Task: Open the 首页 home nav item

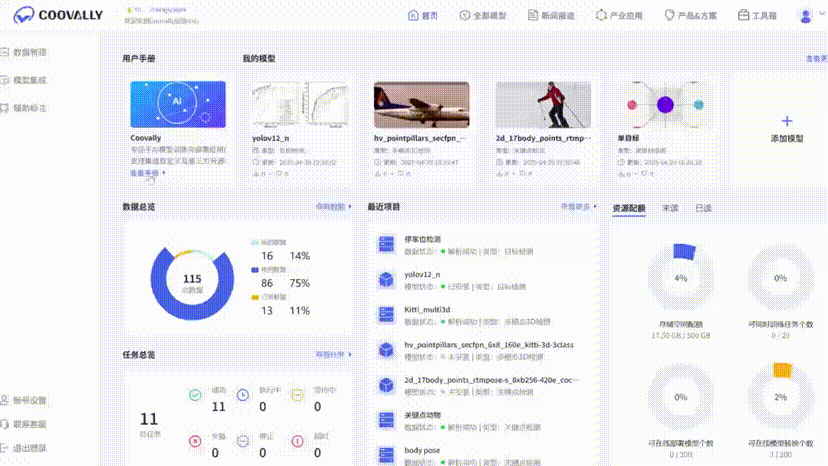Action: coord(423,15)
